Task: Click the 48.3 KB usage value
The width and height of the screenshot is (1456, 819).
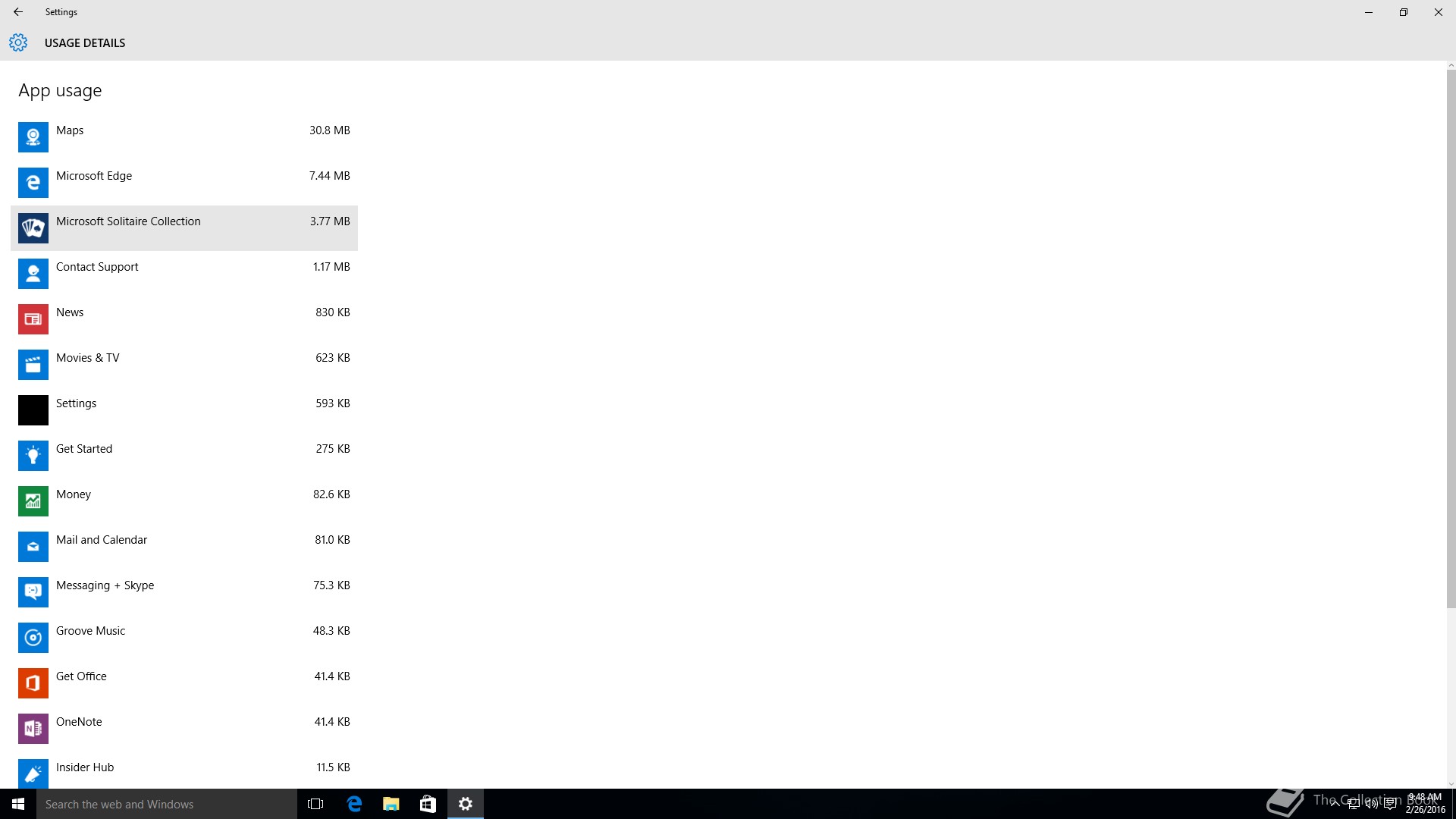Action: click(331, 631)
